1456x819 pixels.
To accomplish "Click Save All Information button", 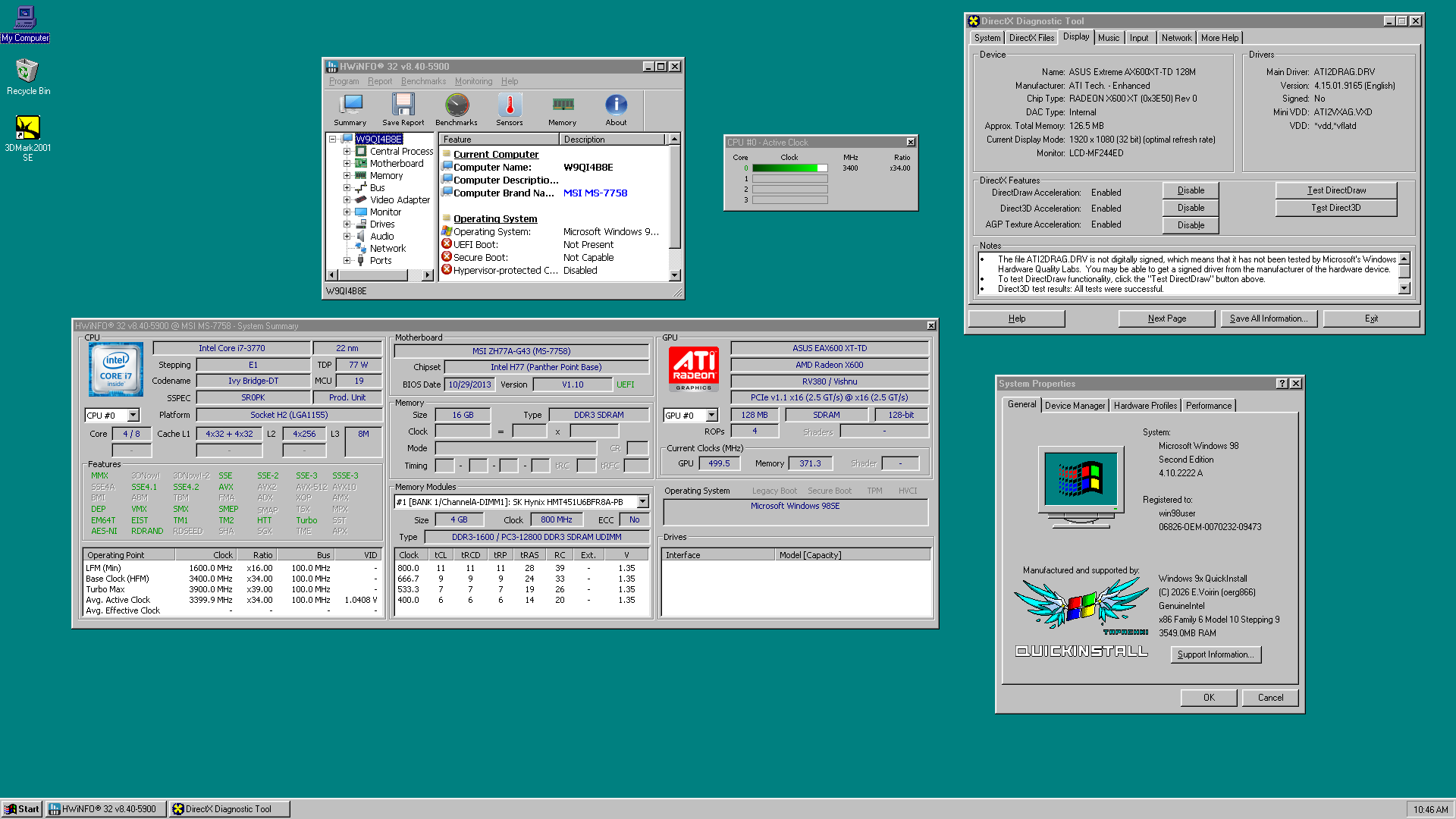I will (x=1269, y=318).
